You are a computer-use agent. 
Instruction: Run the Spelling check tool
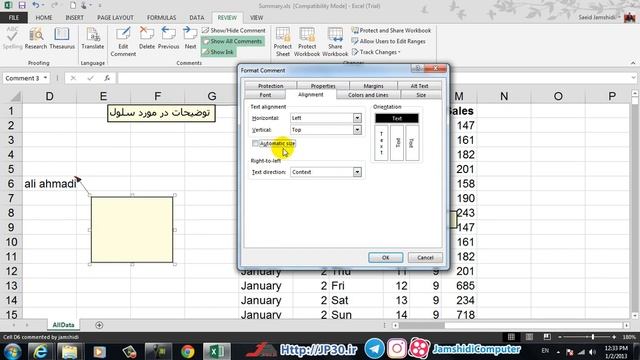(12, 38)
